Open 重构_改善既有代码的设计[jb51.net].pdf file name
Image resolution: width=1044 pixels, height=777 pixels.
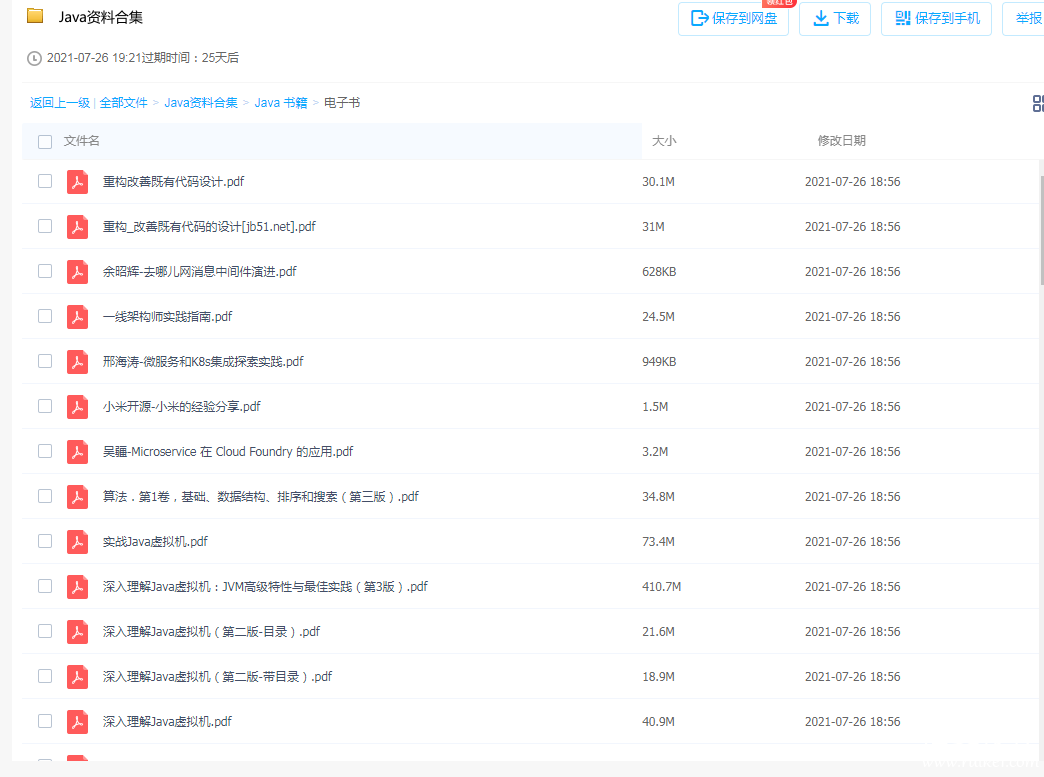point(209,227)
